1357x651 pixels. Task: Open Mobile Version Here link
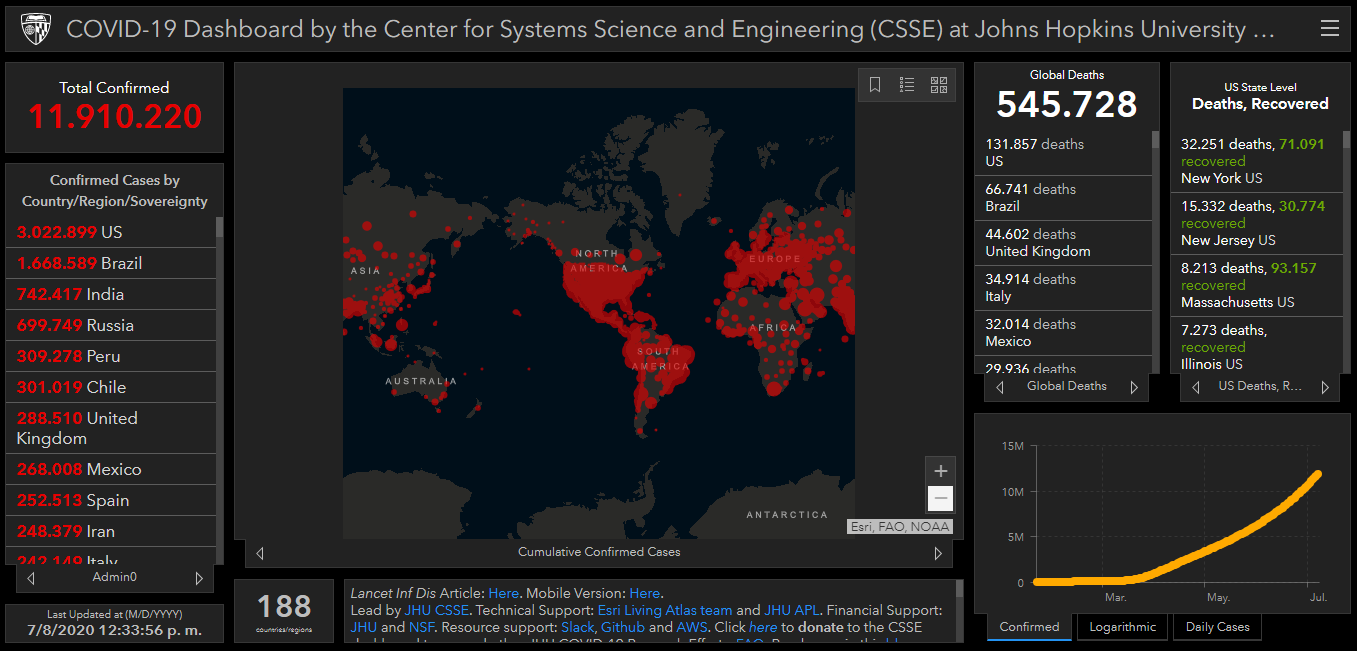(x=644, y=593)
